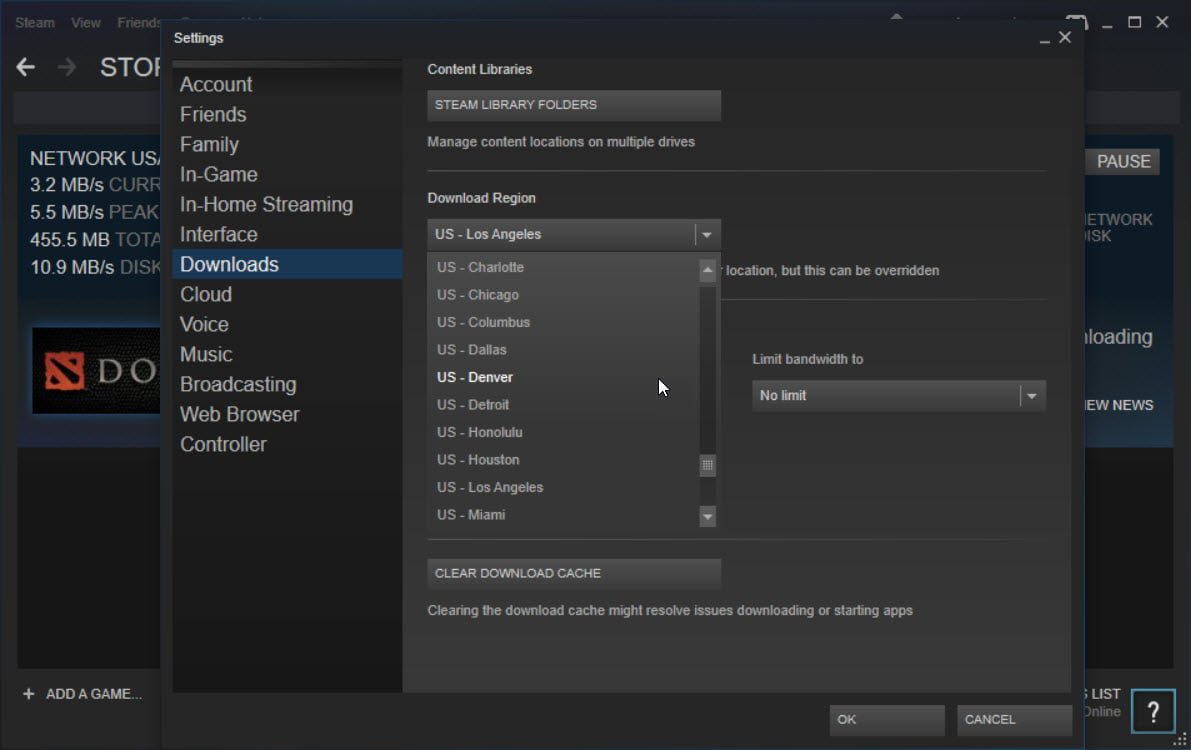Screen dimensions: 1191x750
Task: Open the View menu in main window
Action: pyautogui.click(x=86, y=23)
